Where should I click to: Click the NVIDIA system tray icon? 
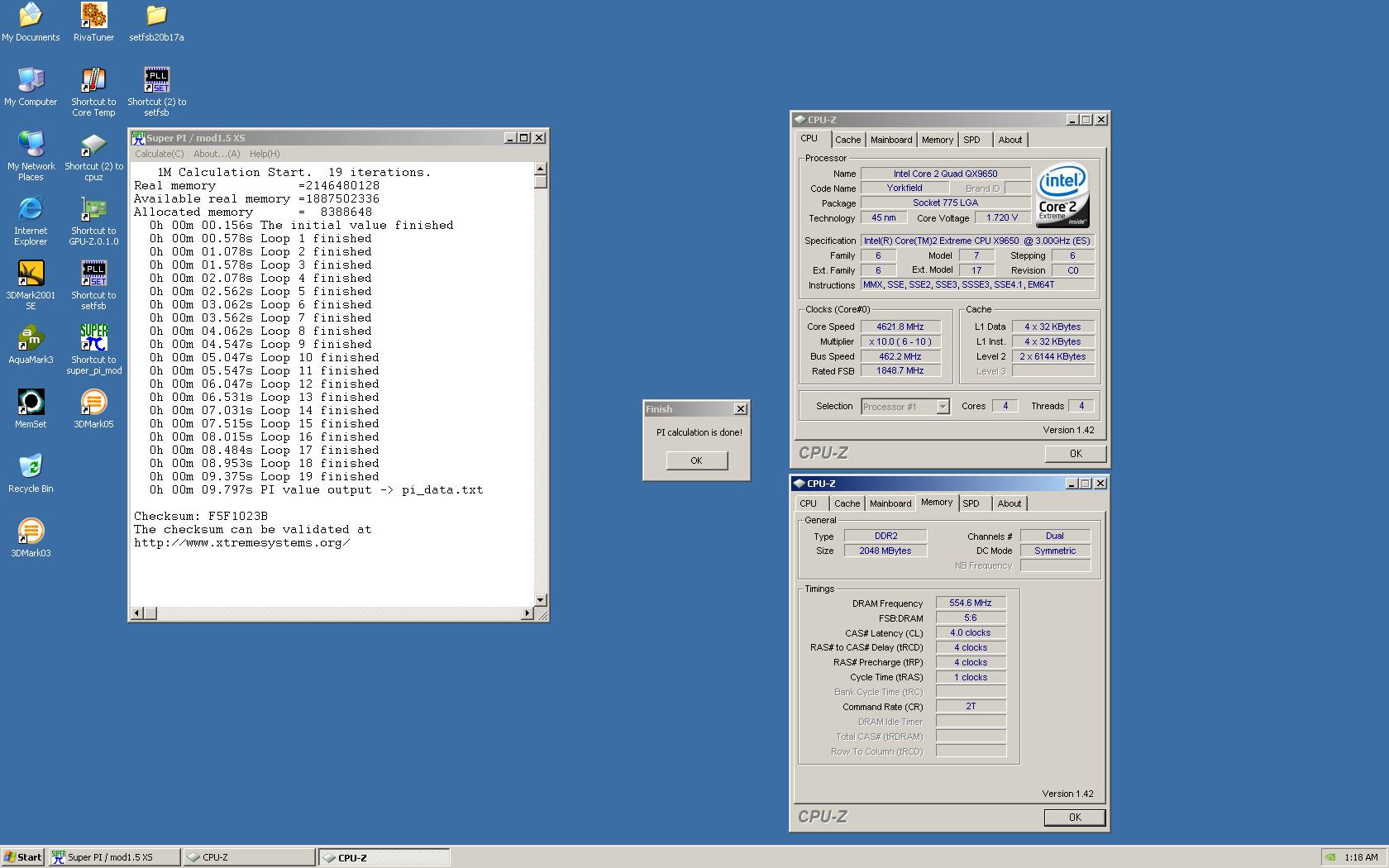coord(1329,857)
